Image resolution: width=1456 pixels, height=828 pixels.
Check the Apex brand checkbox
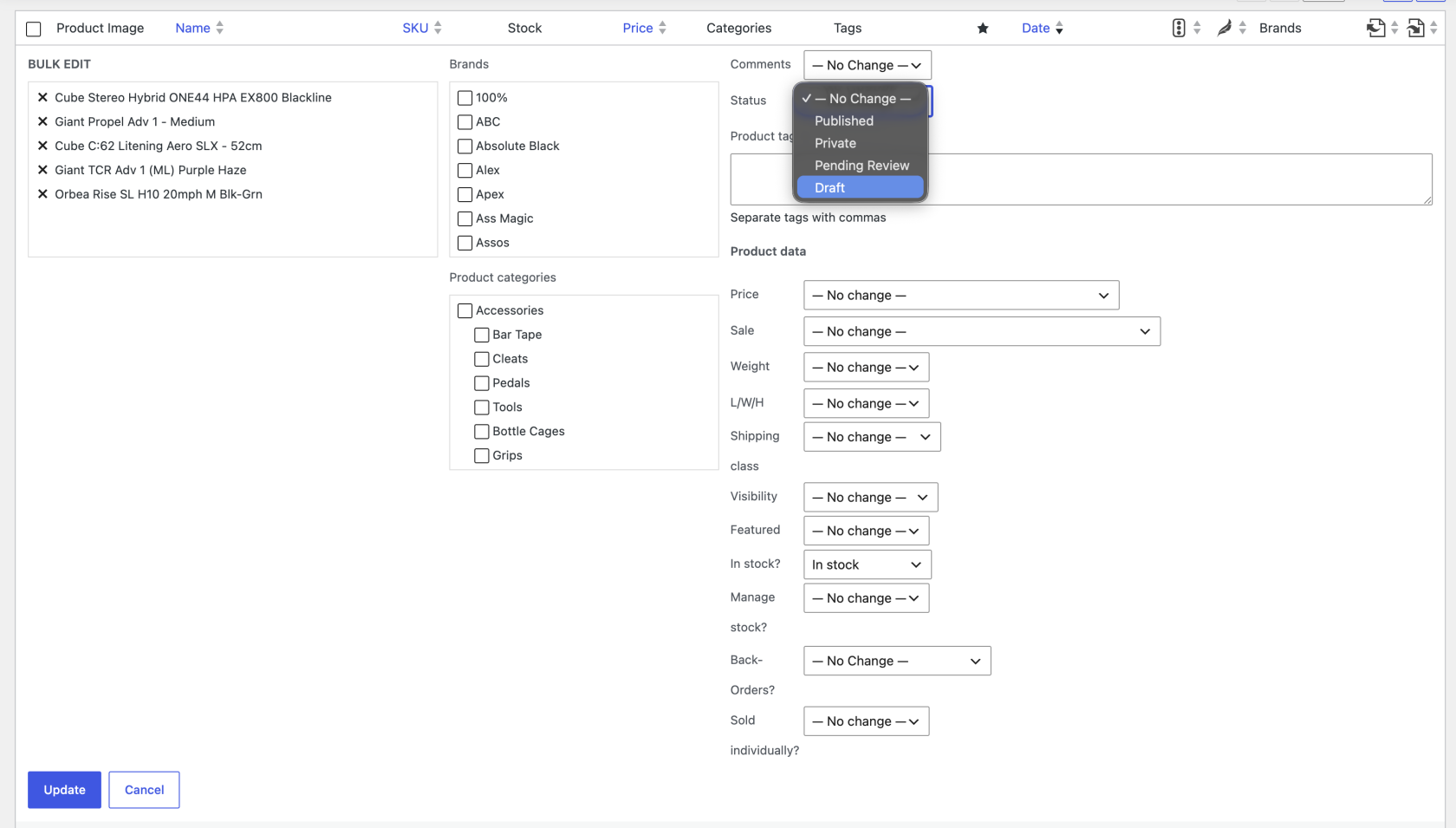point(465,195)
